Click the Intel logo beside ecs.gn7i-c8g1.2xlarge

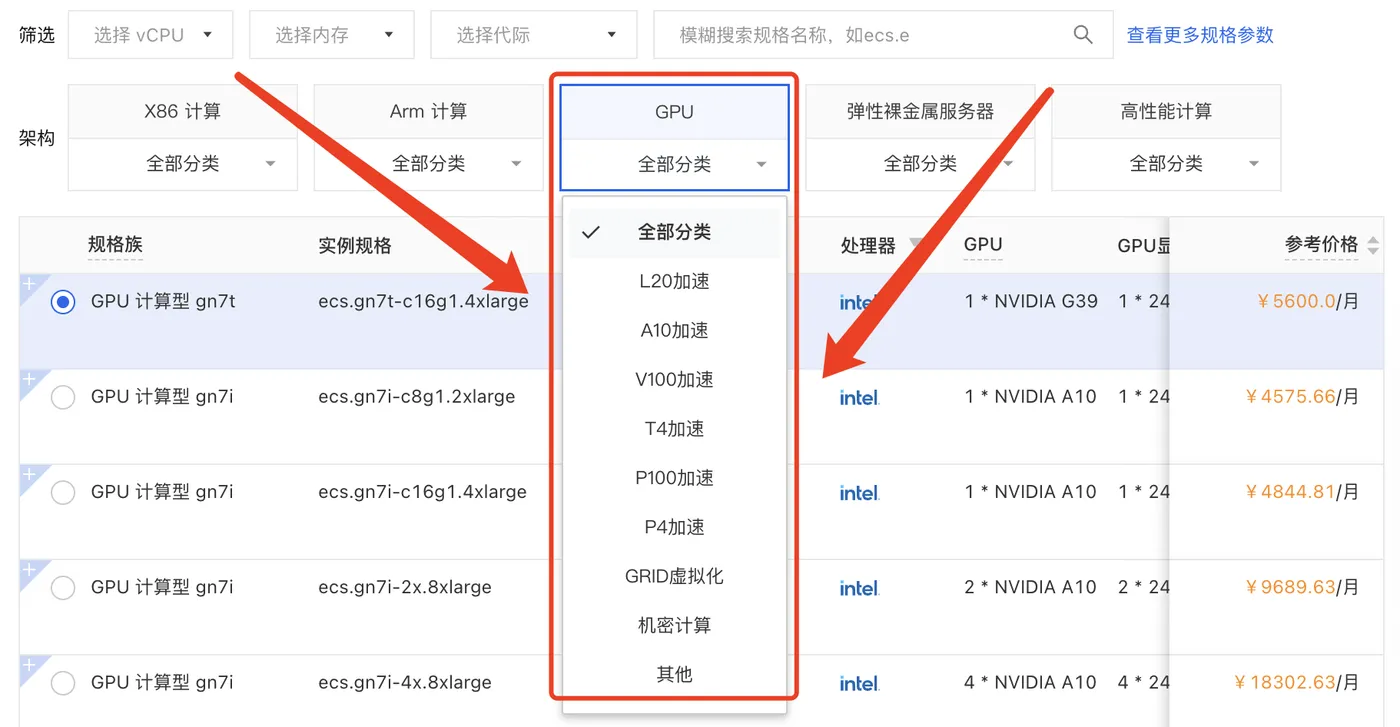pos(859,397)
